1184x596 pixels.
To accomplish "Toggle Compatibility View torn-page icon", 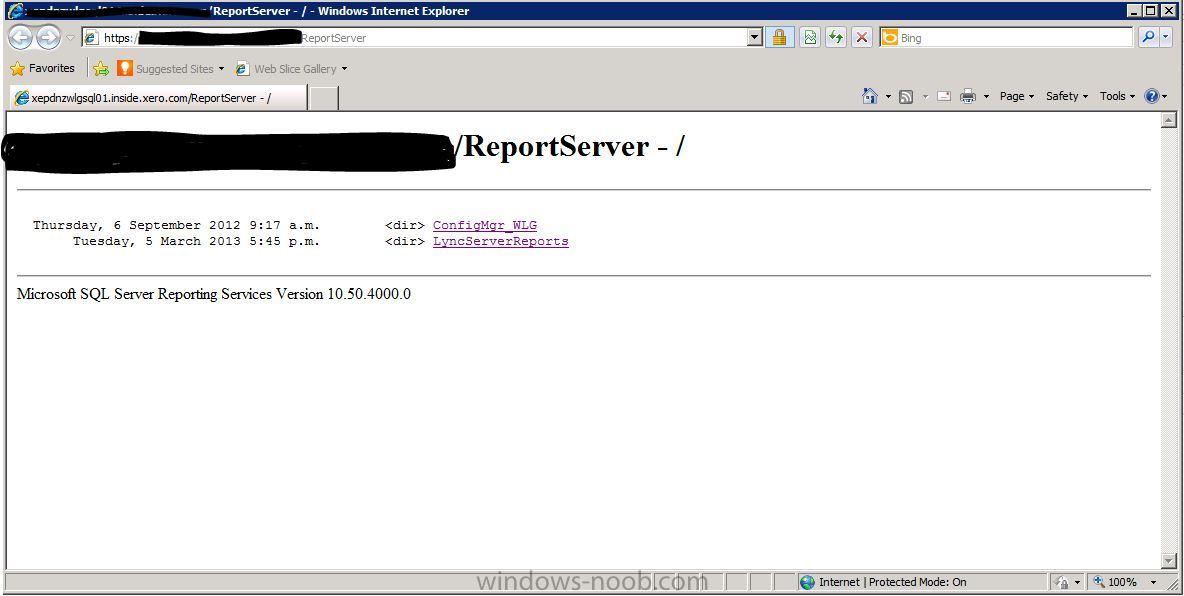I will [810, 38].
